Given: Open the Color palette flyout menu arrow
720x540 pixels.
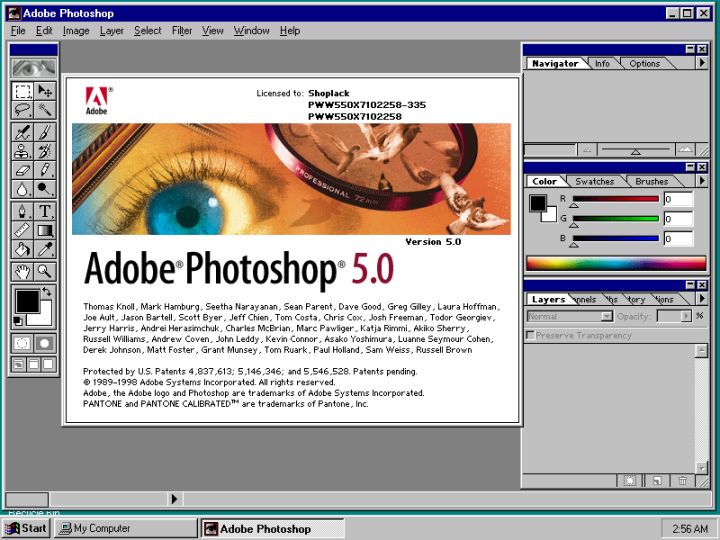Looking at the screenshot, I should [x=702, y=180].
